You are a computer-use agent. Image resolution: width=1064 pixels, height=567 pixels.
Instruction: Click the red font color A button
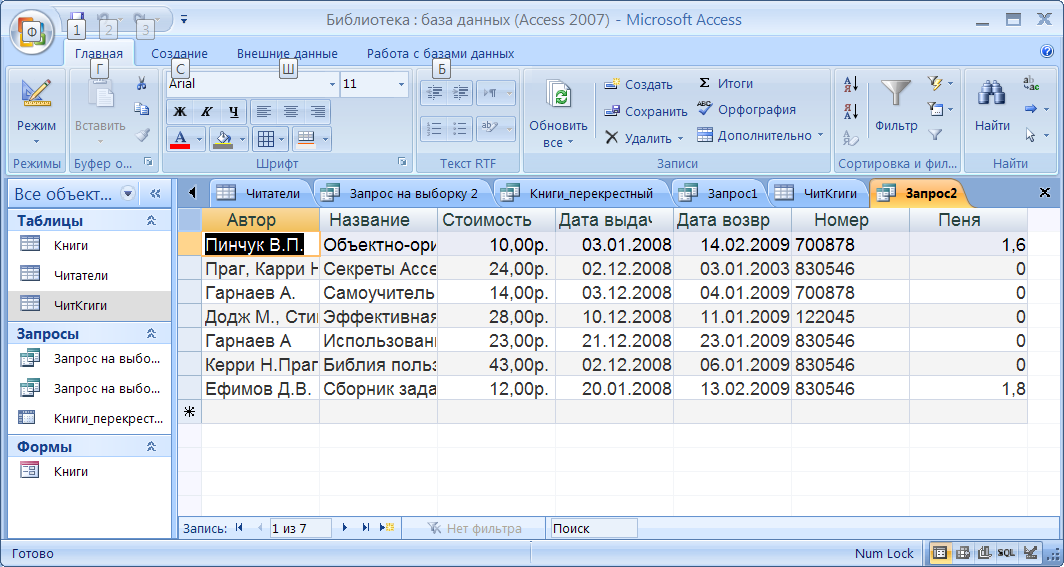click(x=180, y=139)
